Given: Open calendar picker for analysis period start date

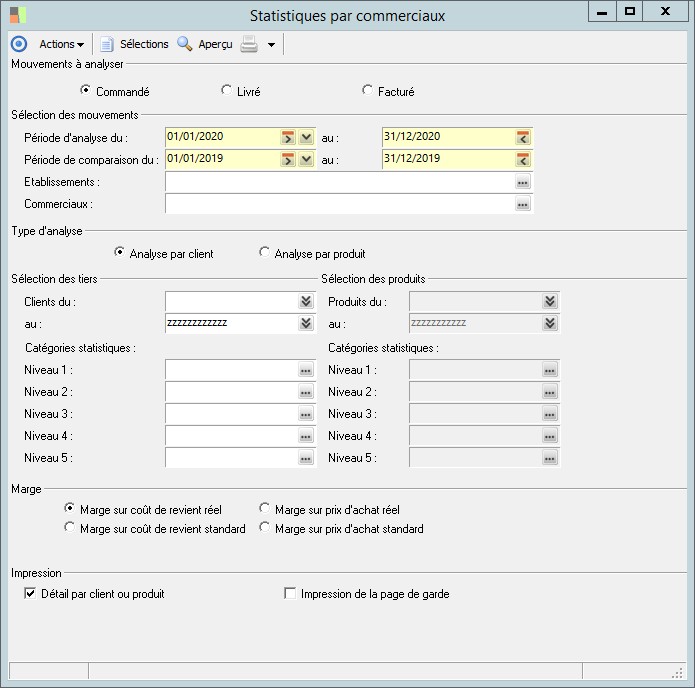Looking at the screenshot, I should click(289, 137).
